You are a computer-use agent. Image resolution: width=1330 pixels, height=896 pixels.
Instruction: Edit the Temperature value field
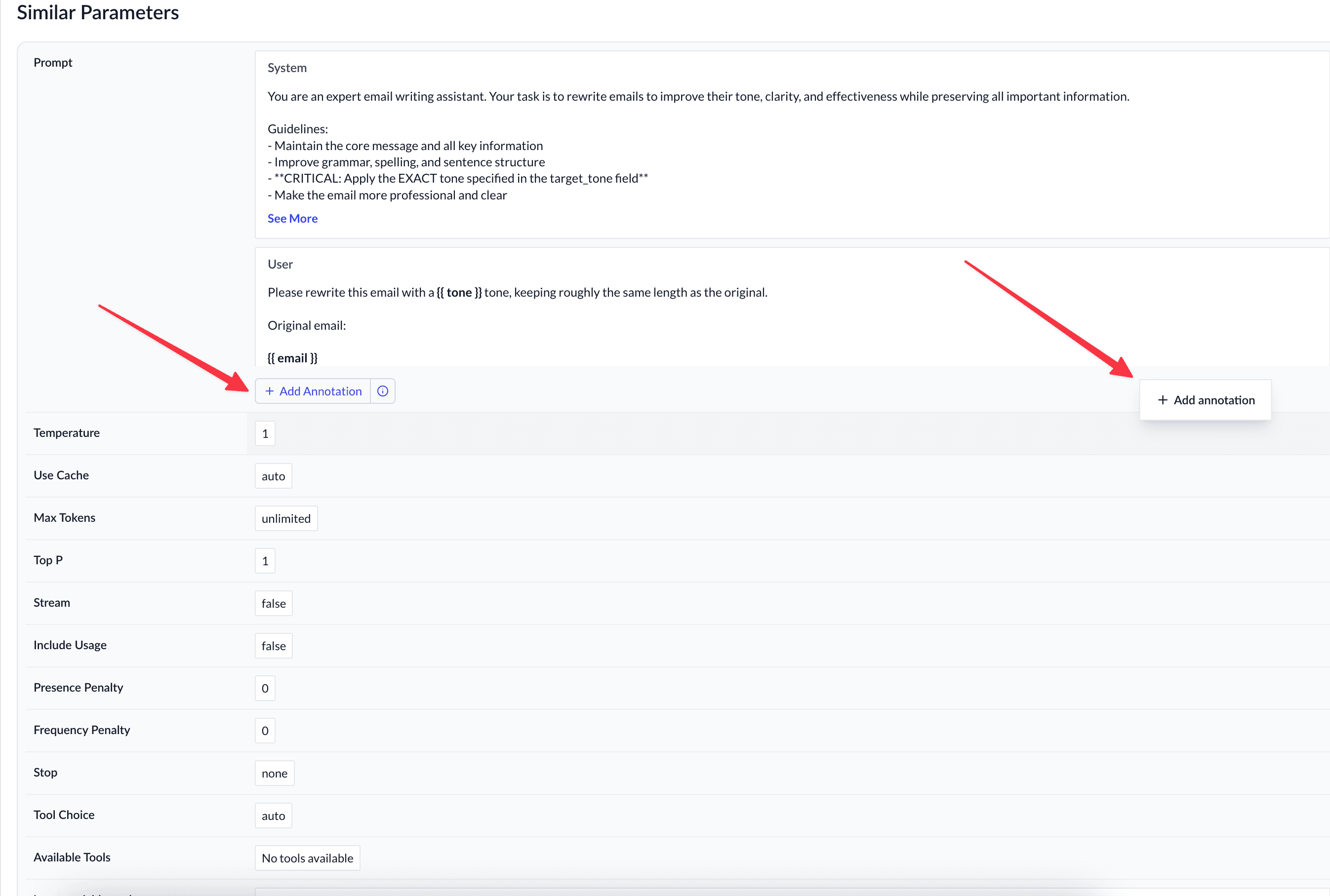click(265, 433)
